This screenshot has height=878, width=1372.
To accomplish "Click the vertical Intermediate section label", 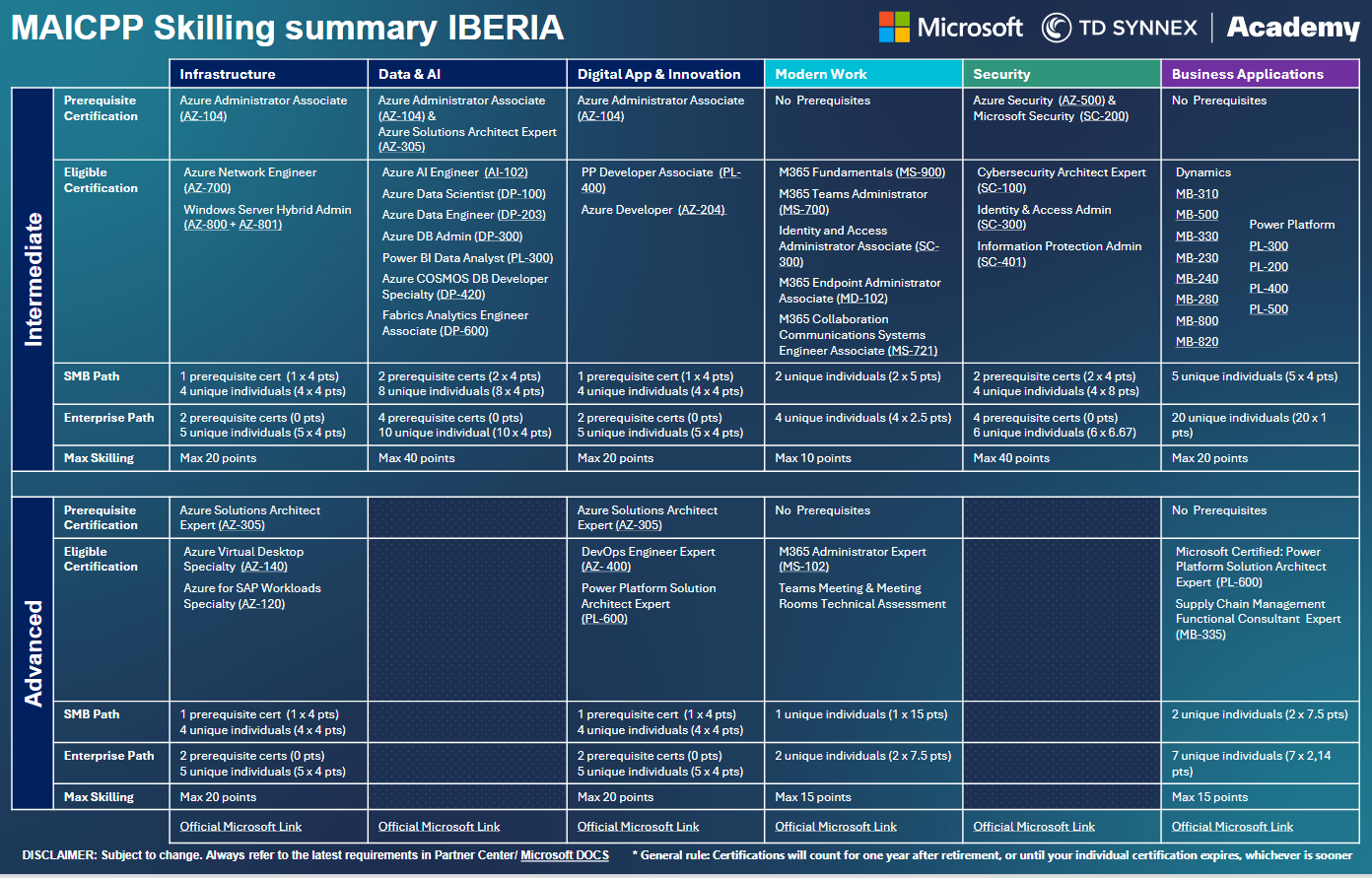I will (x=34, y=280).
